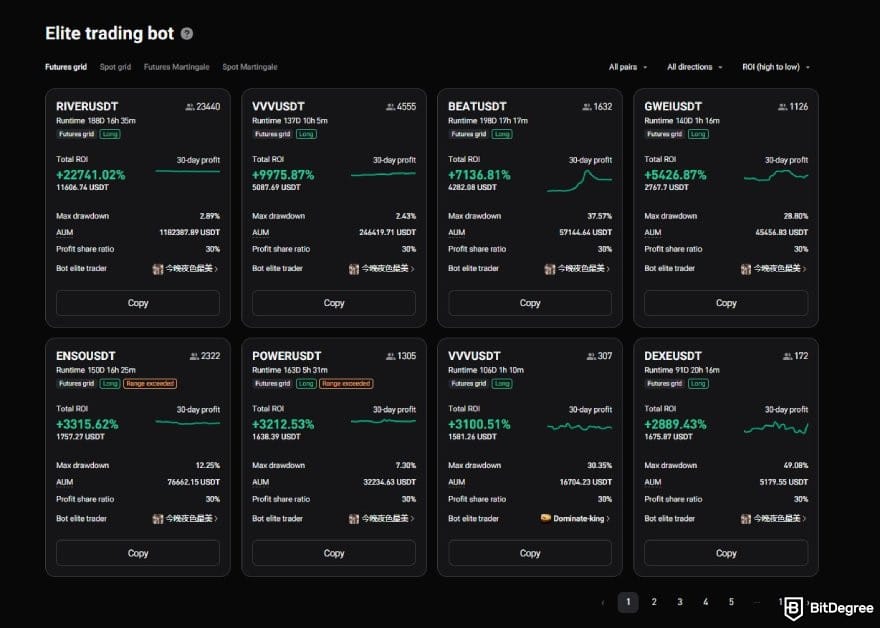The image size is (880, 628).
Task: Click the followers icon next to 4555
Action: 390,107
